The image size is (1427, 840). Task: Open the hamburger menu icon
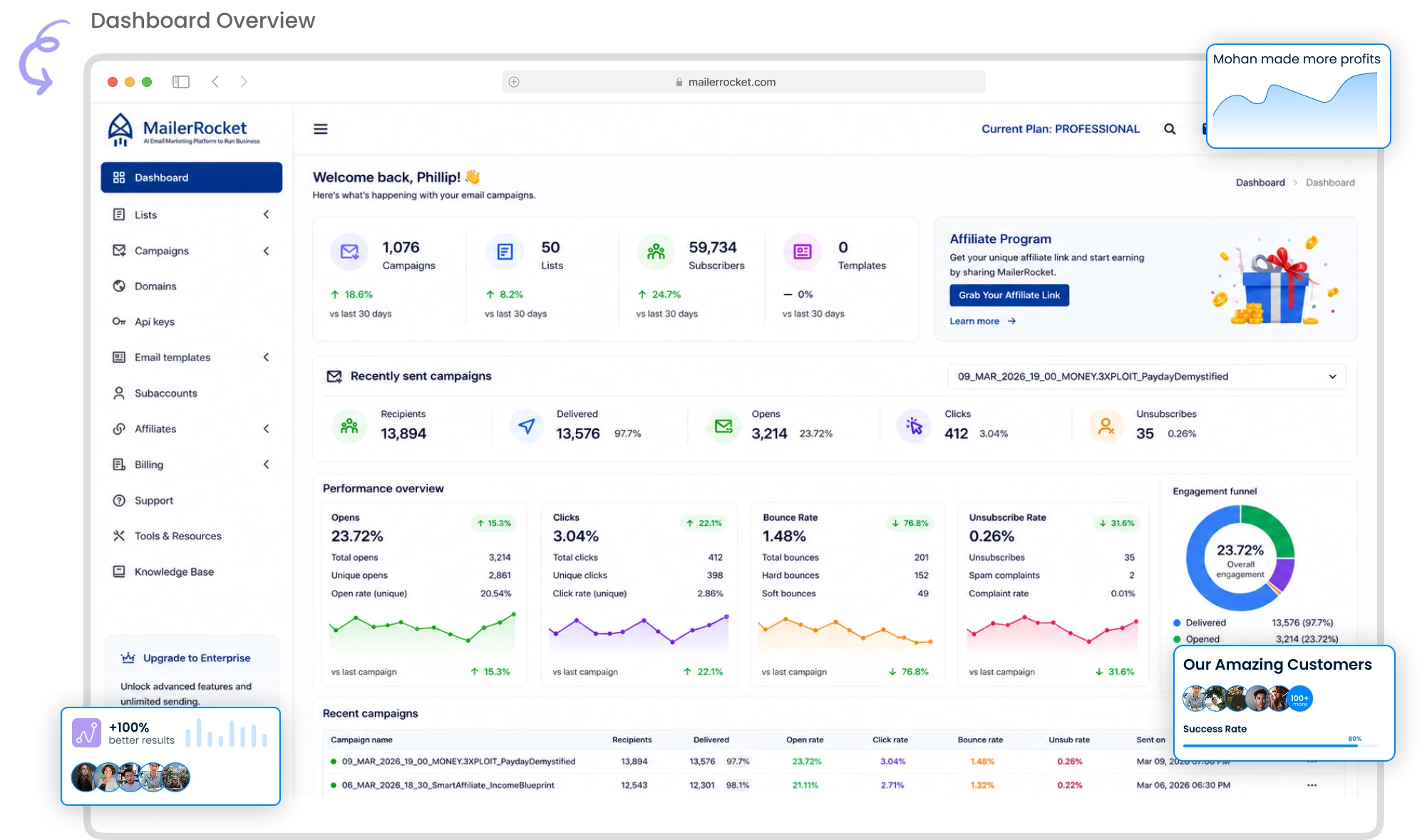(x=321, y=129)
